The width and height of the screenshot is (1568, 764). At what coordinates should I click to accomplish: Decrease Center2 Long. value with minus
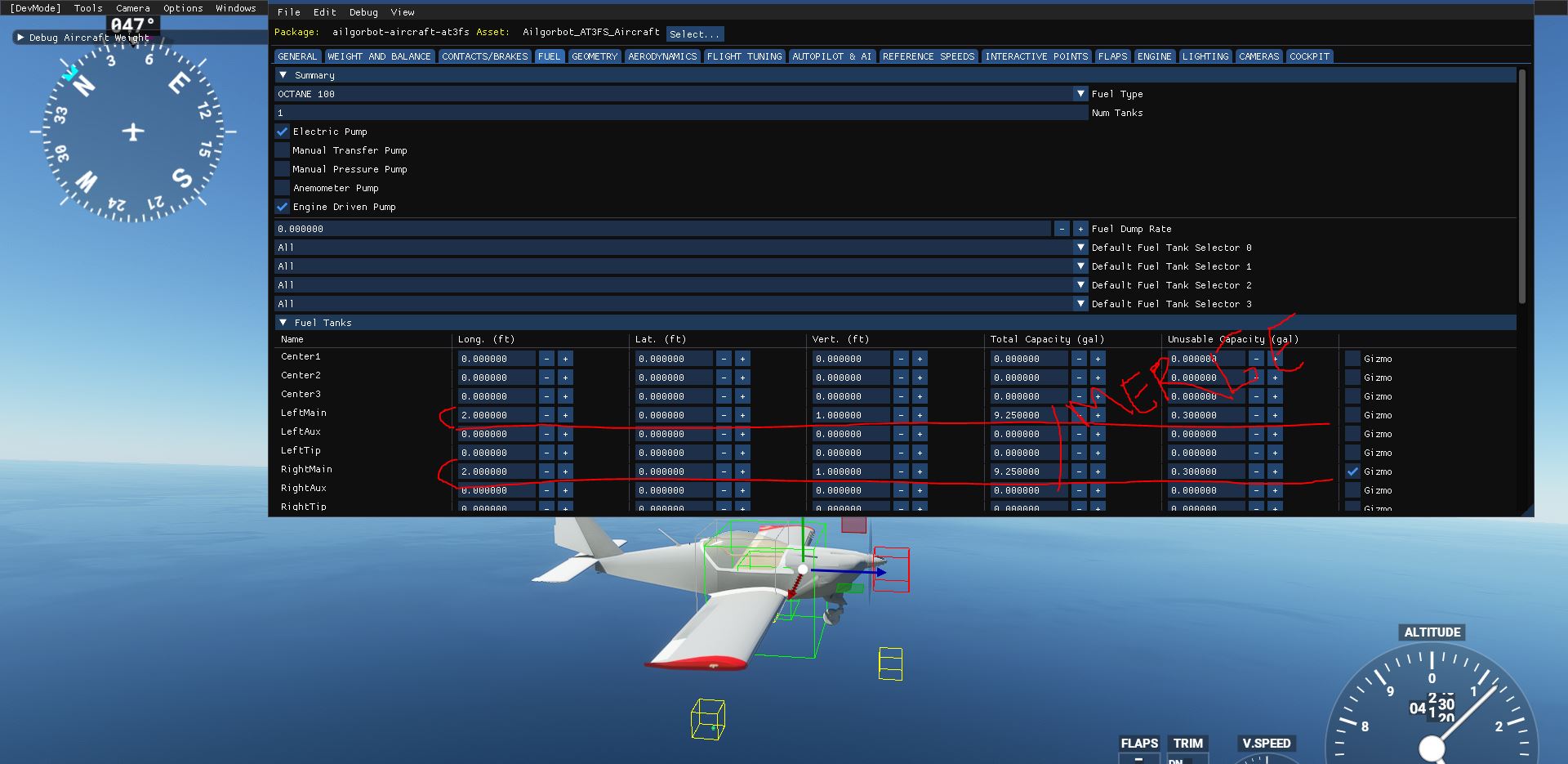pyautogui.click(x=546, y=378)
